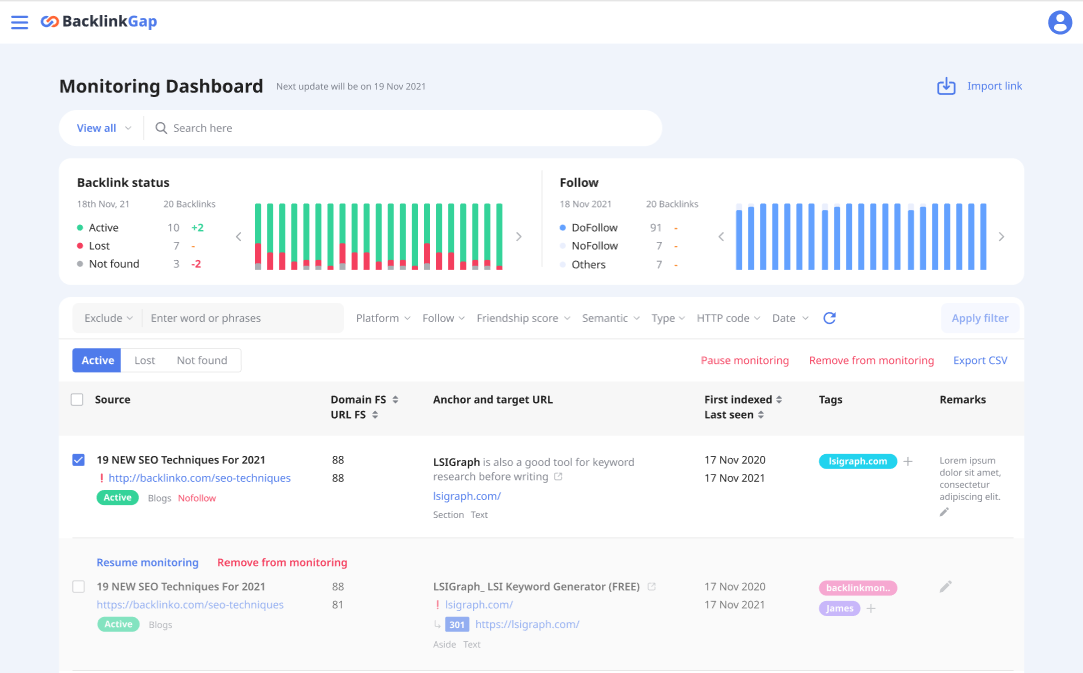Open https://backlinko.com/seo-techniques link
Viewport: 1083px width, 673px height.
tap(190, 605)
